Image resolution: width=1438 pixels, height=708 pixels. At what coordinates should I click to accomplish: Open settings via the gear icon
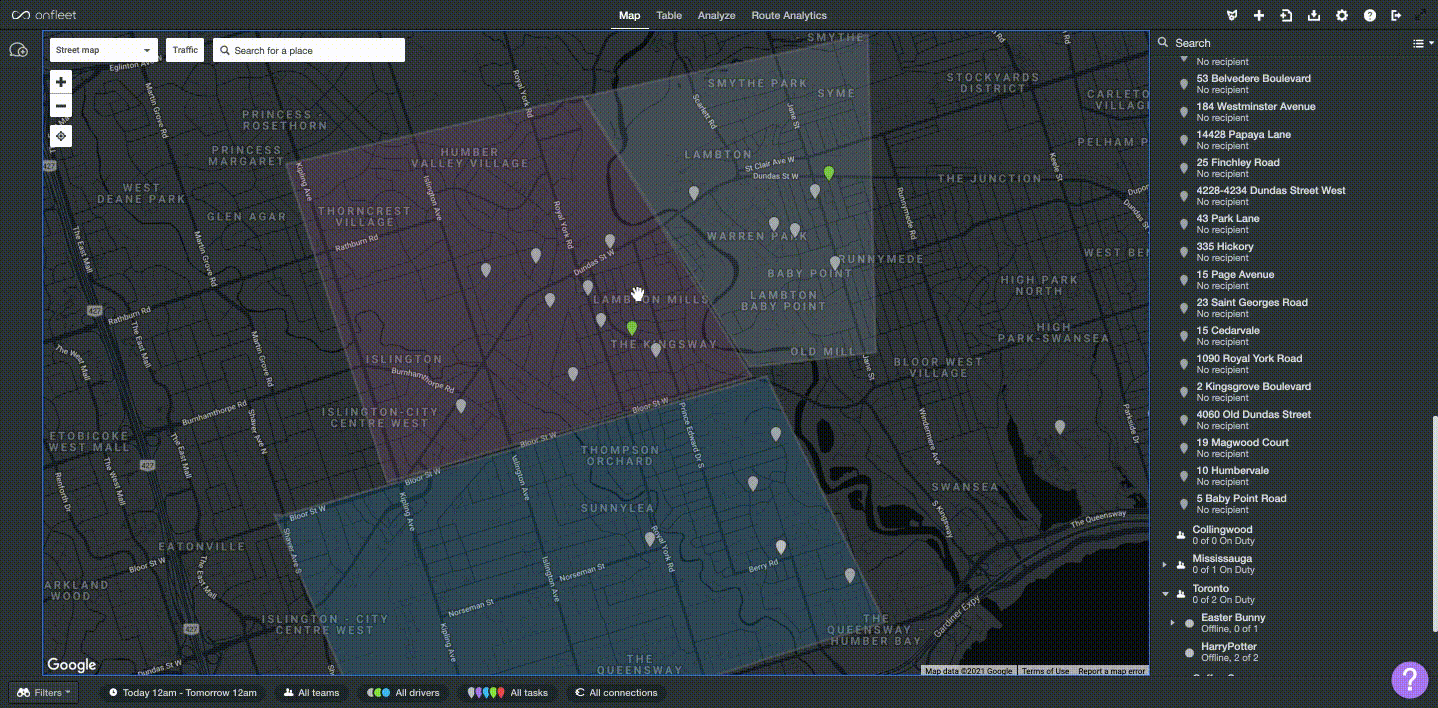[1342, 16]
